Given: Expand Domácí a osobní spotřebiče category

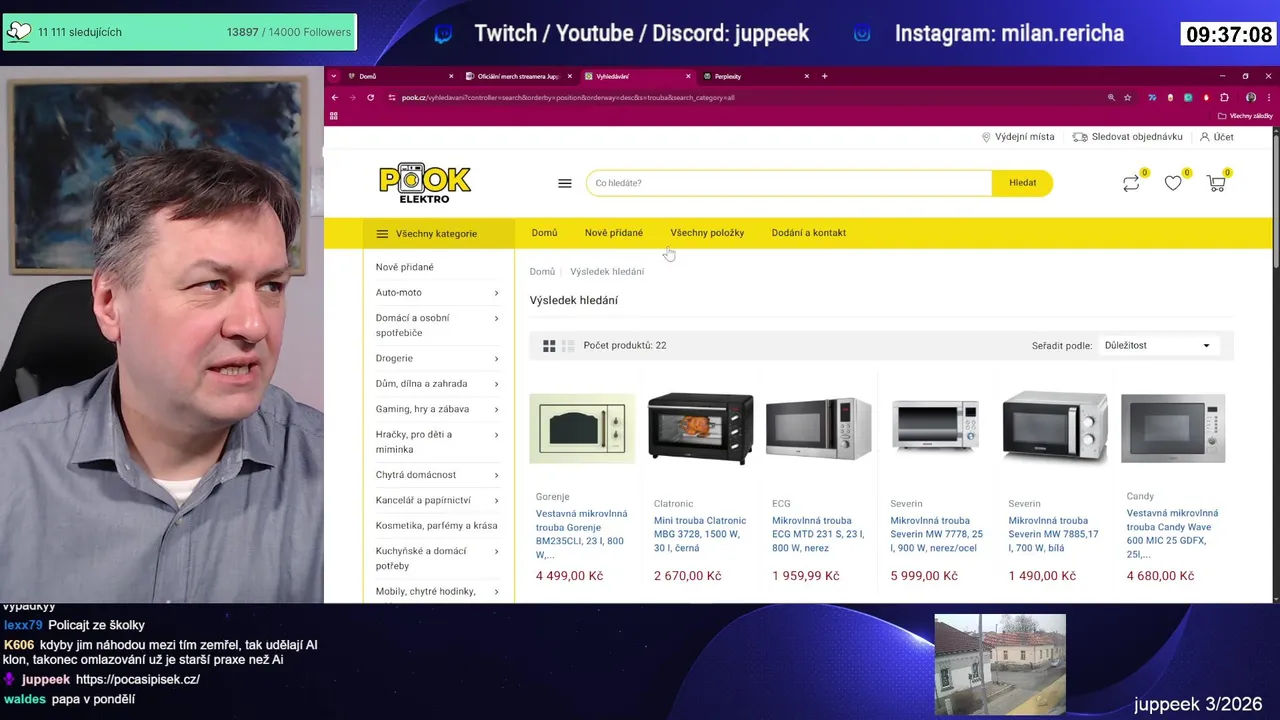Looking at the screenshot, I should point(496,318).
